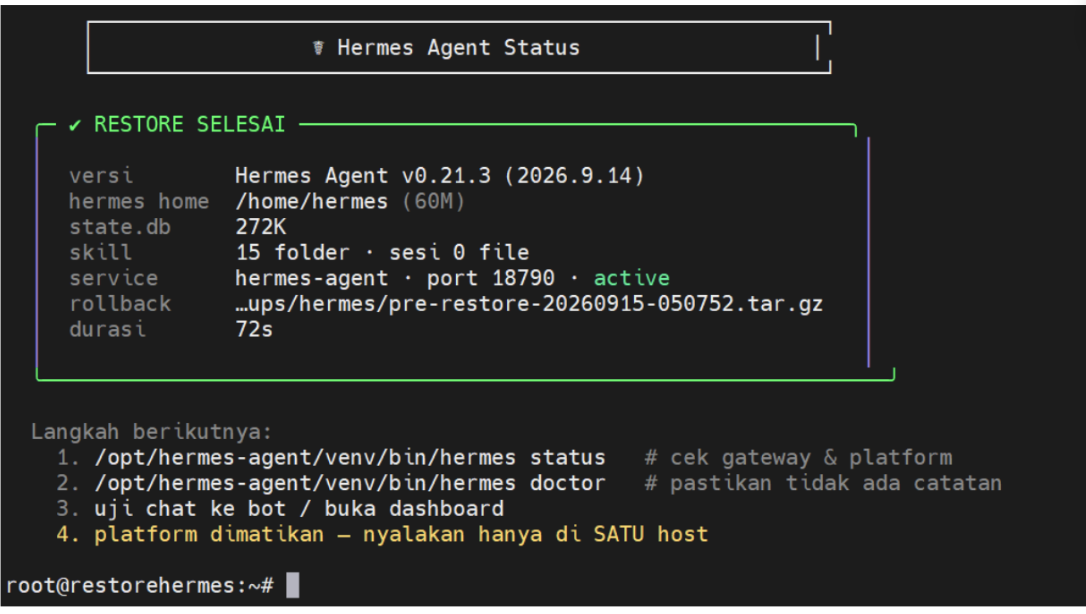
Task: Click the 'hermes status' command line
Action: [350, 458]
